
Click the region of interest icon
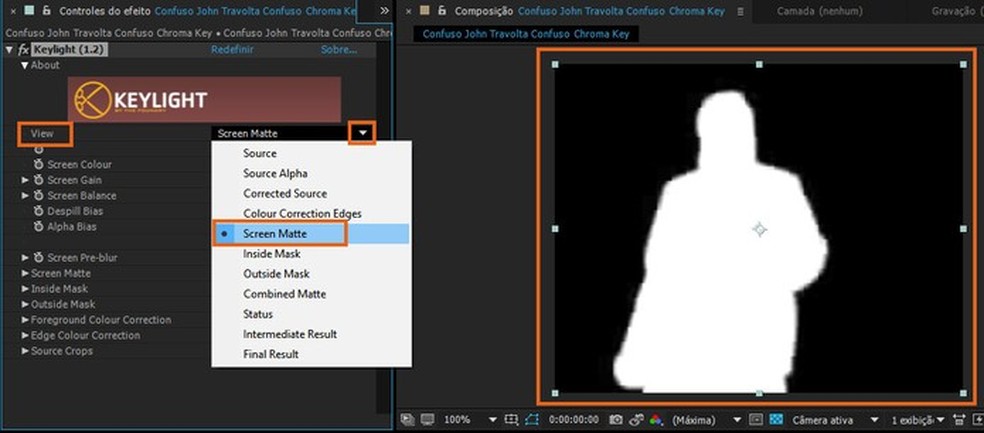[x=533, y=419]
